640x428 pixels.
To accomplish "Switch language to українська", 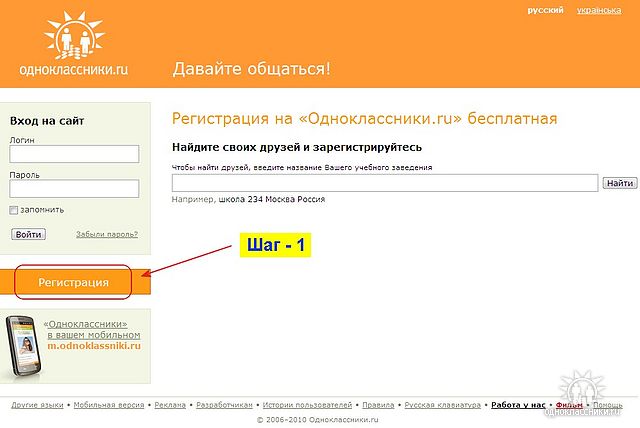I will coord(599,10).
